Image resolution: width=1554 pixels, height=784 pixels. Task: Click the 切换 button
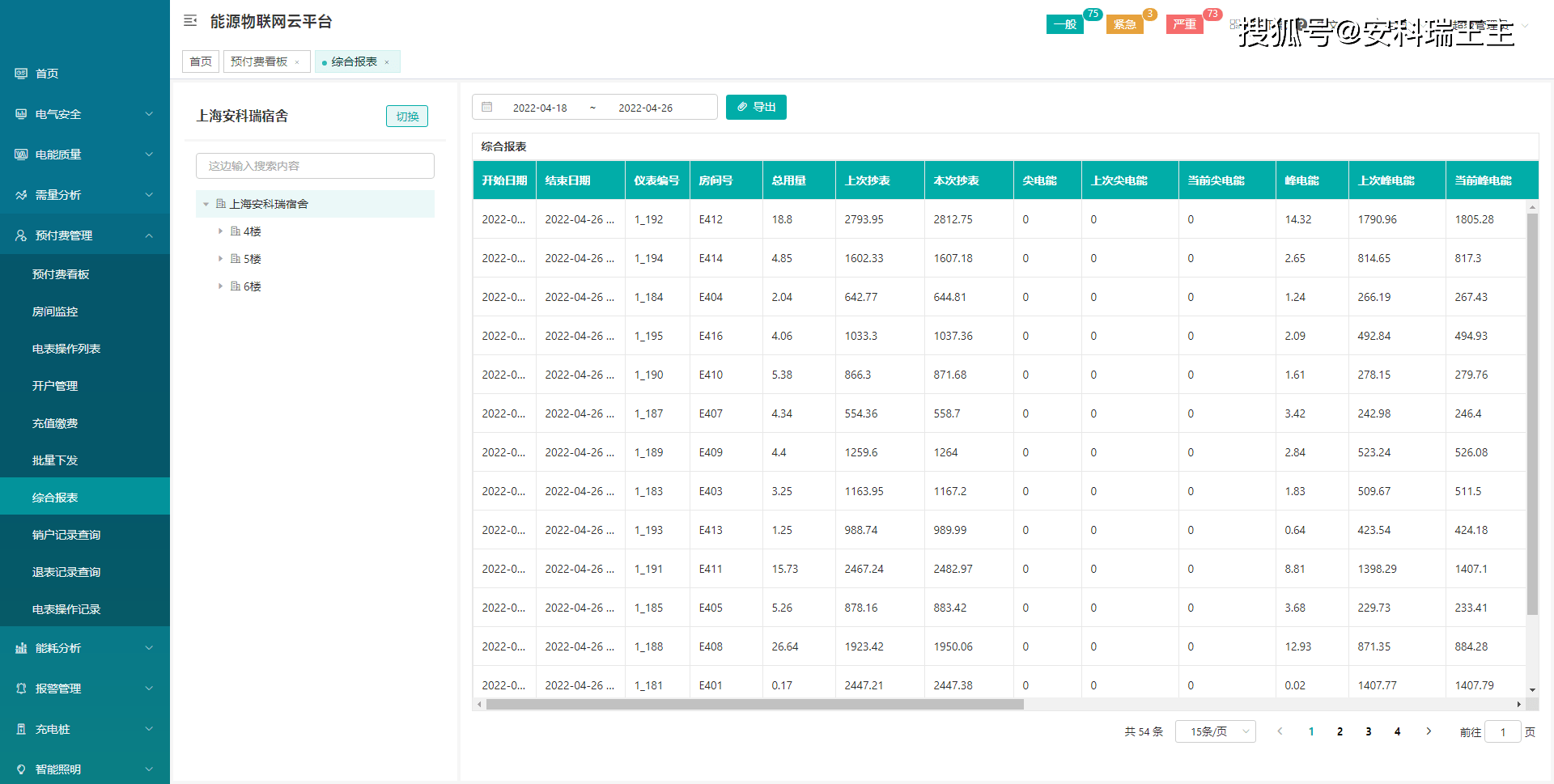(x=407, y=117)
